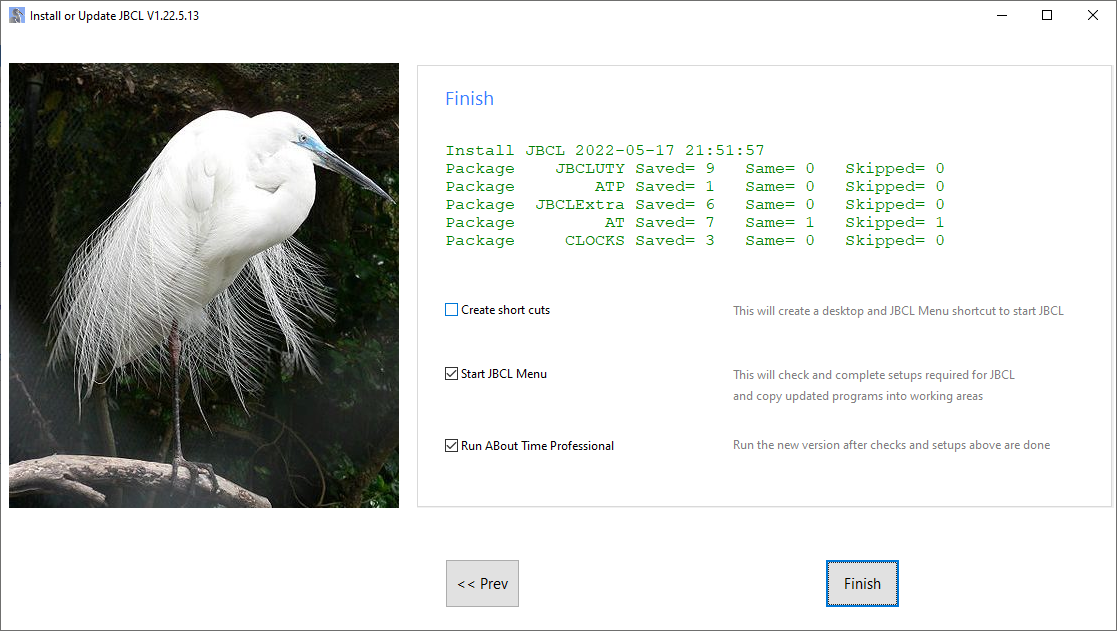Click the desktop shortcut description text
1117x631 pixels.
pos(898,311)
